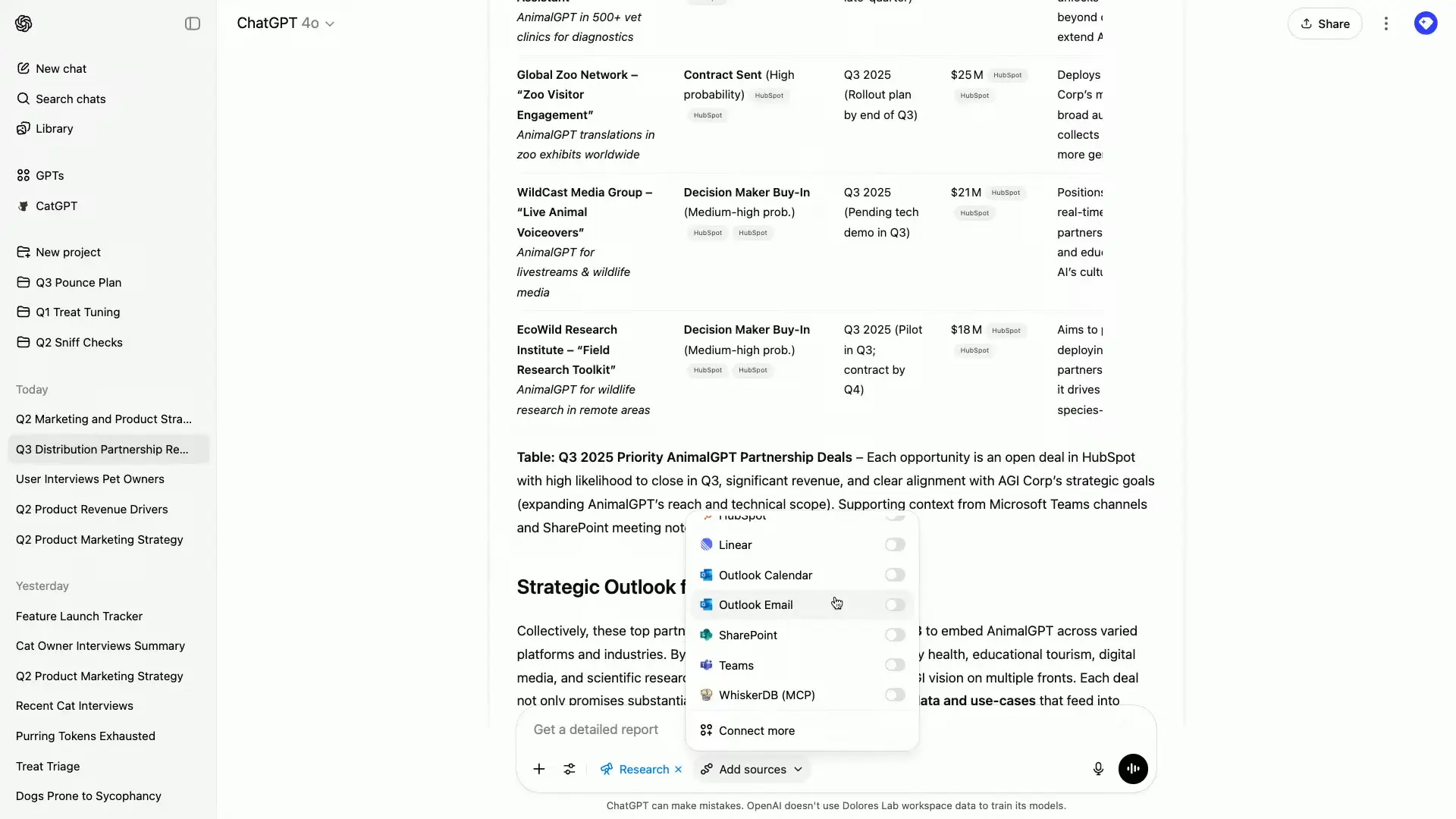Click the plus attach icon
This screenshot has height=819, width=1456.
click(x=539, y=769)
